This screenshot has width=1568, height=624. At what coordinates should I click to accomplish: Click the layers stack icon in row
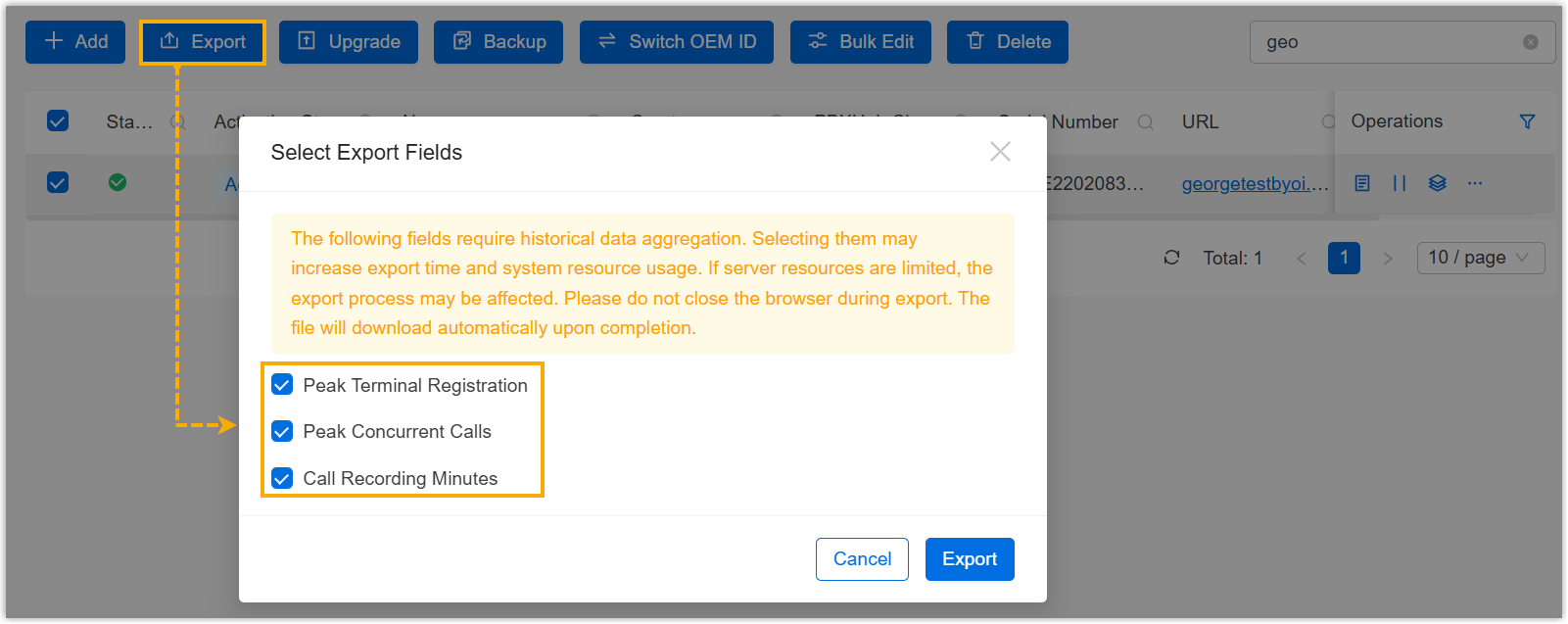coord(1437,183)
